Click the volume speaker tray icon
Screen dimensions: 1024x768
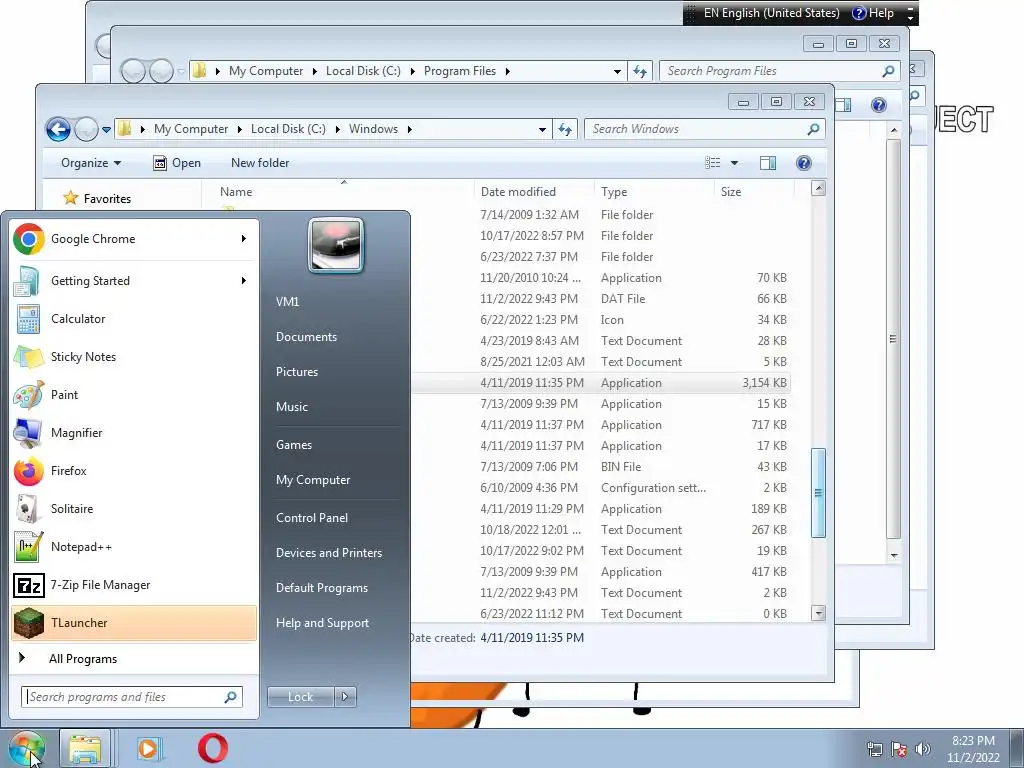click(923, 749)
